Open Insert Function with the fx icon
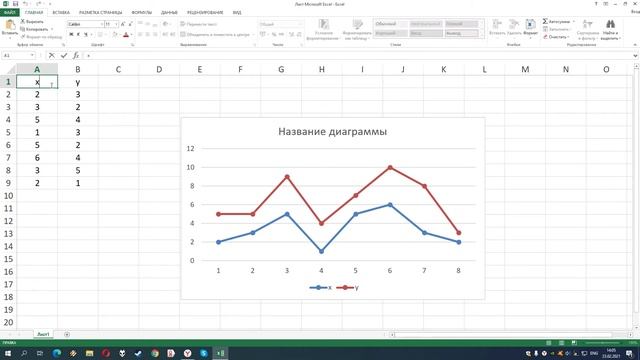640x360 pixels. (76, 55)
